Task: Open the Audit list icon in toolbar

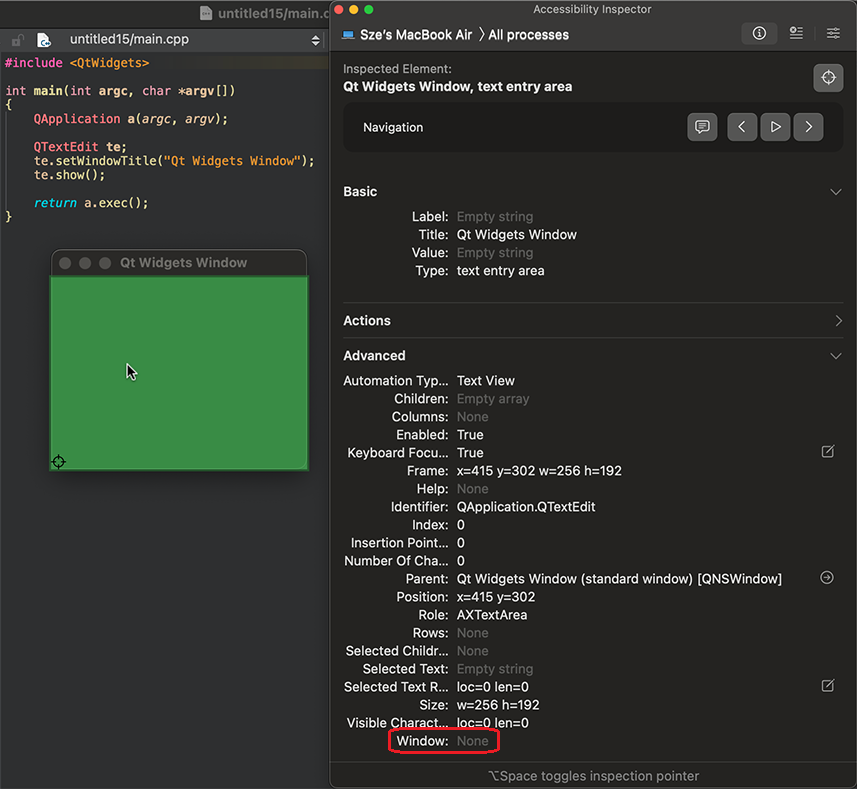Action: pos(796,33)
